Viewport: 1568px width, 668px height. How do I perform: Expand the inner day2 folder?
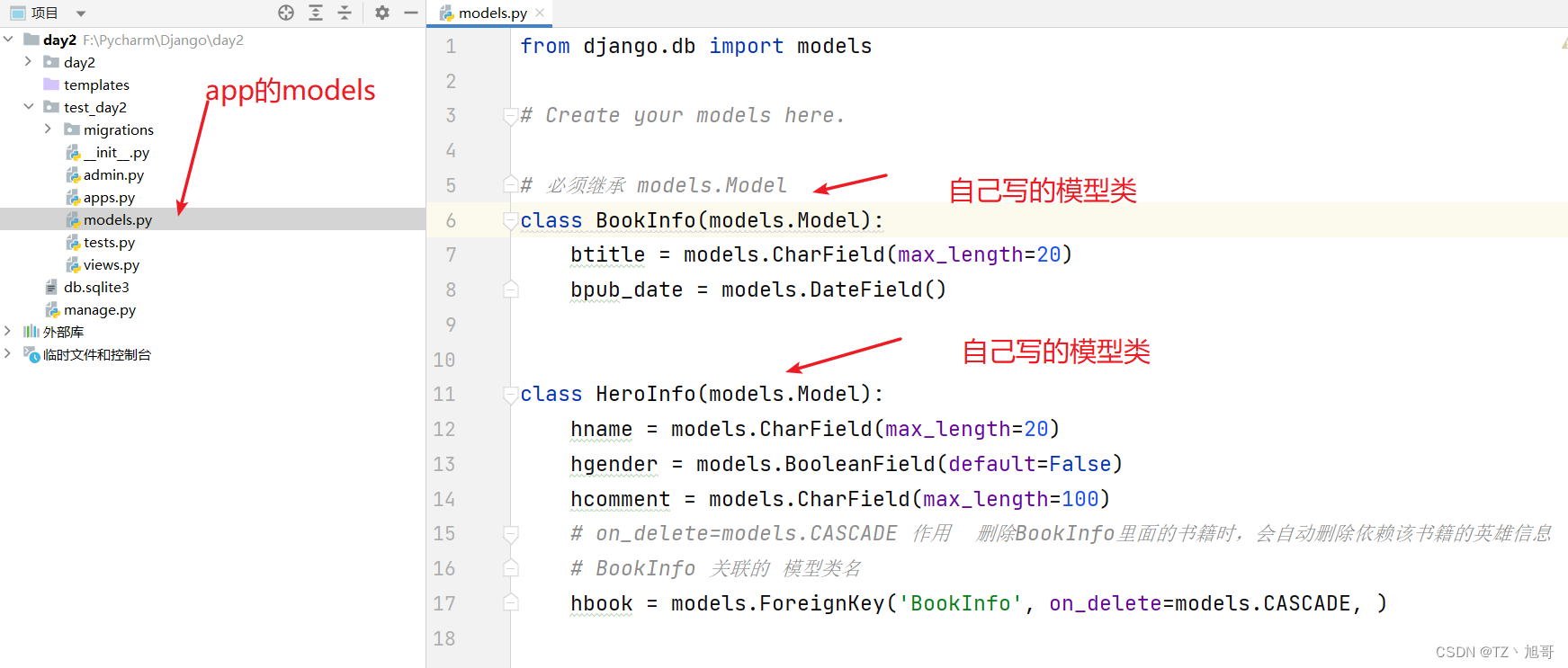tap(28, 62)
